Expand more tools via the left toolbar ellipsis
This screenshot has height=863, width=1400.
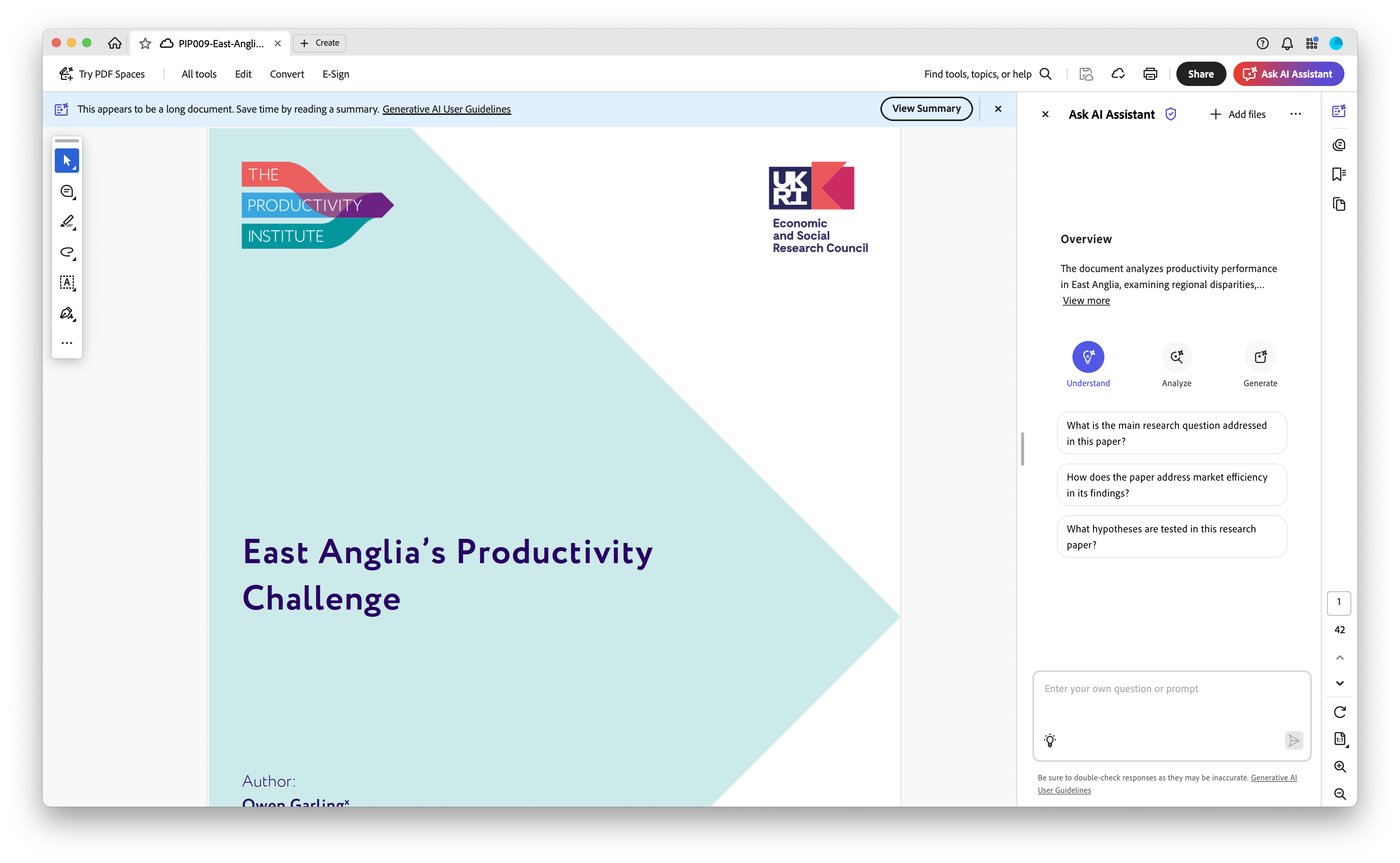[x=67, y=343]
